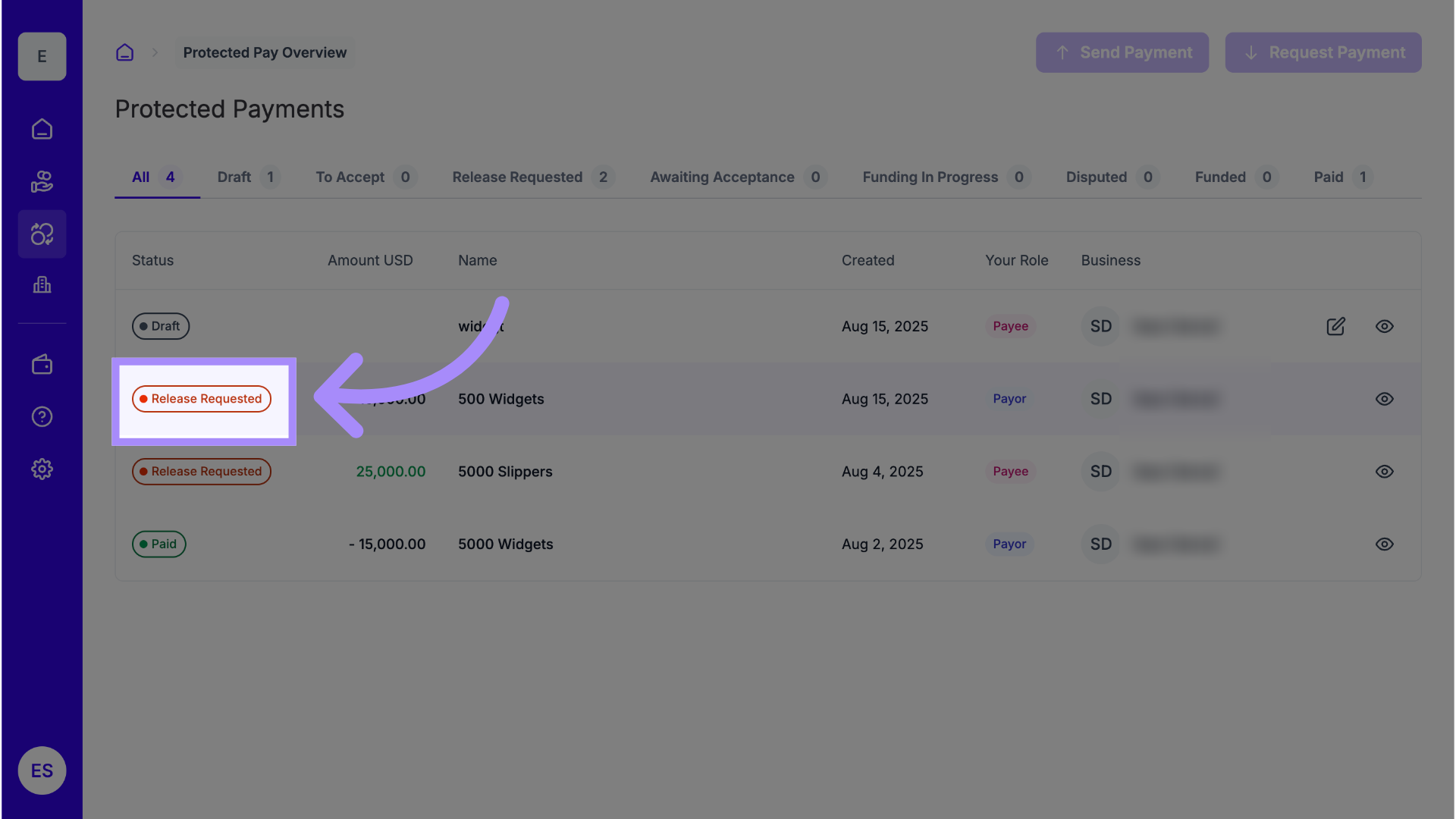Open the E workspace switcher

pyautogui.click(x=42, y=56)
